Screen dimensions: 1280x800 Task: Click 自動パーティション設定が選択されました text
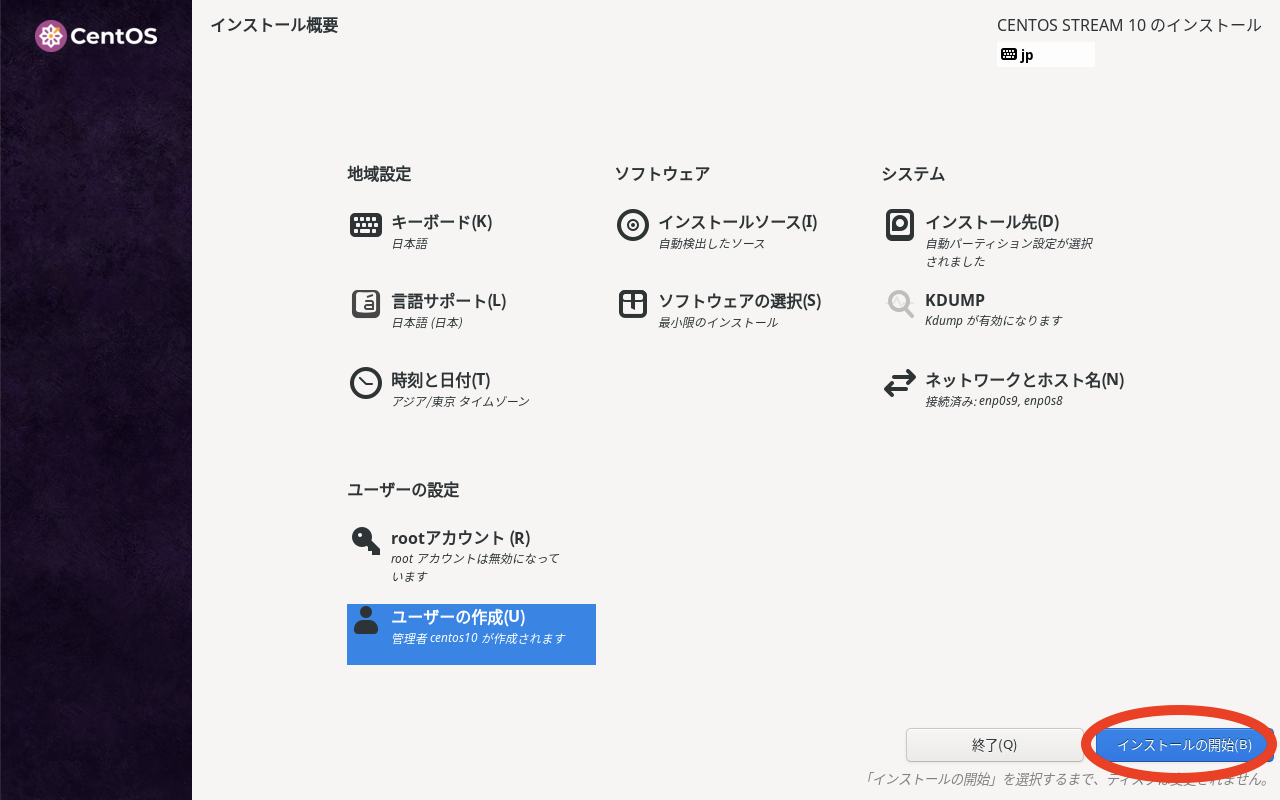[1009, 252]
